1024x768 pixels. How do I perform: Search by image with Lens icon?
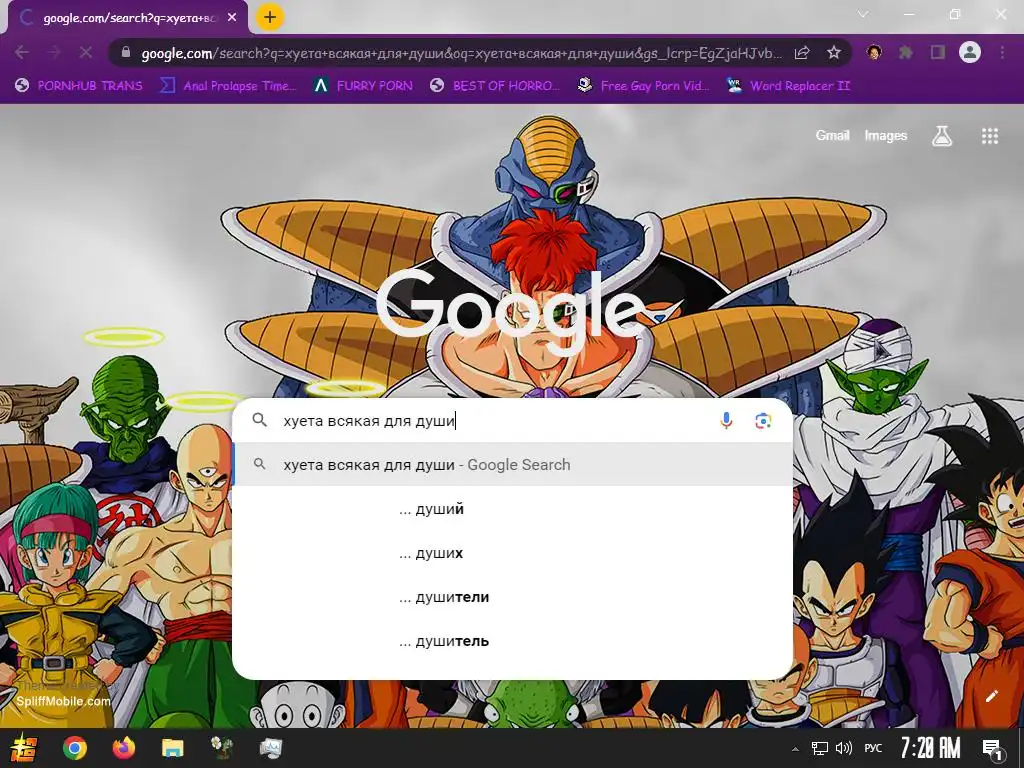(763, 421)
